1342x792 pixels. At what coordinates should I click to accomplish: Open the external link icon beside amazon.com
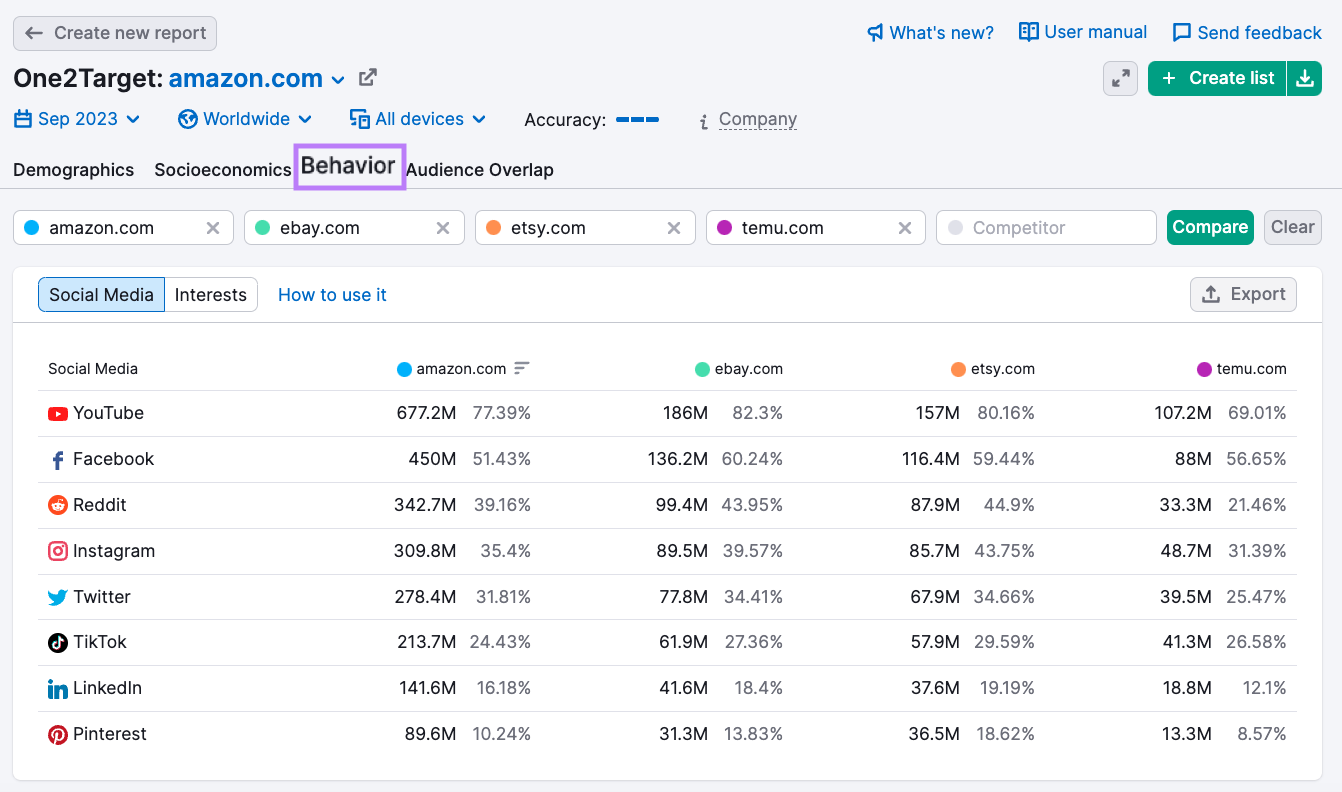[368, 77]
